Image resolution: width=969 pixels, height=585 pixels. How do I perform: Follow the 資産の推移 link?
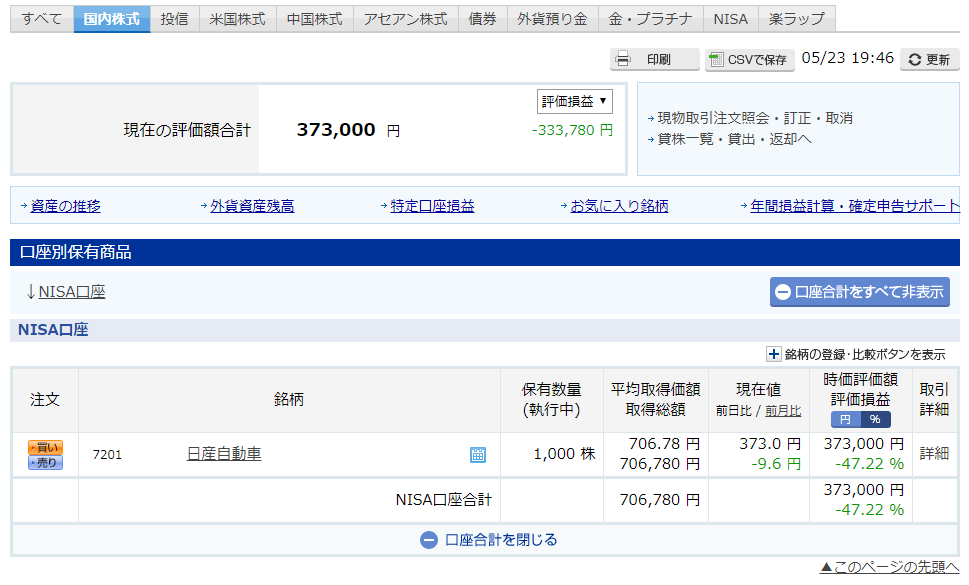[x=66, y=206]
